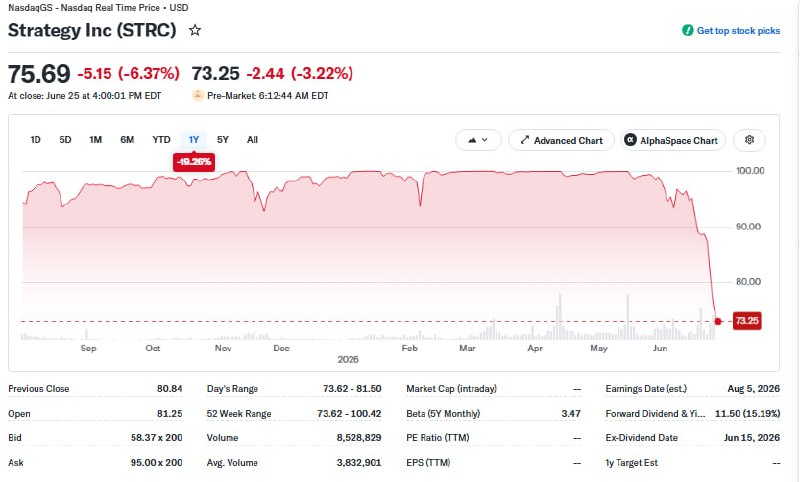Viewport: 800px width, 482px height.
Task: Click the Dec x-axis label
Action: [x=281, y=348]
